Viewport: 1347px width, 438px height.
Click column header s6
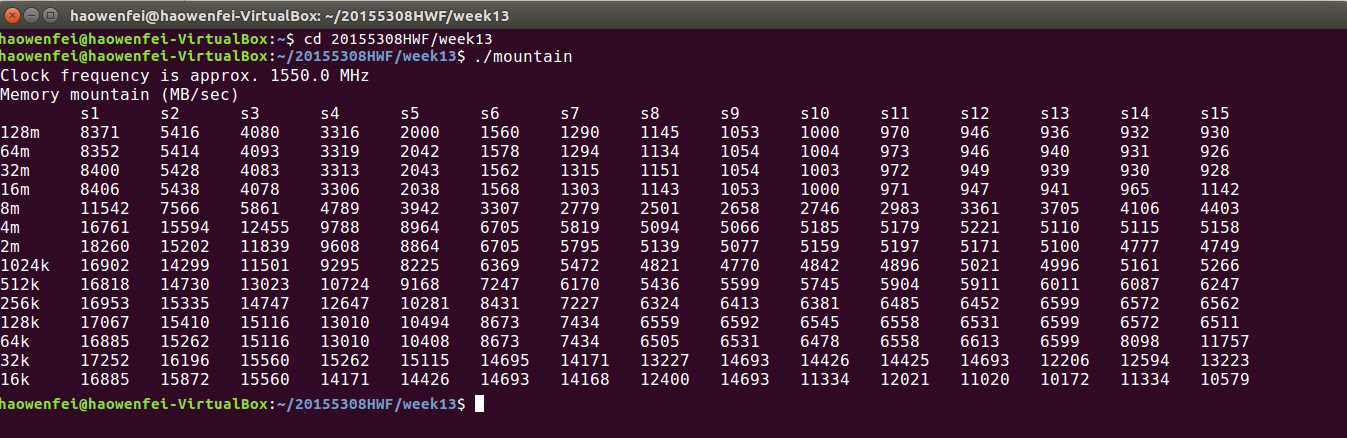click(490, 114)
